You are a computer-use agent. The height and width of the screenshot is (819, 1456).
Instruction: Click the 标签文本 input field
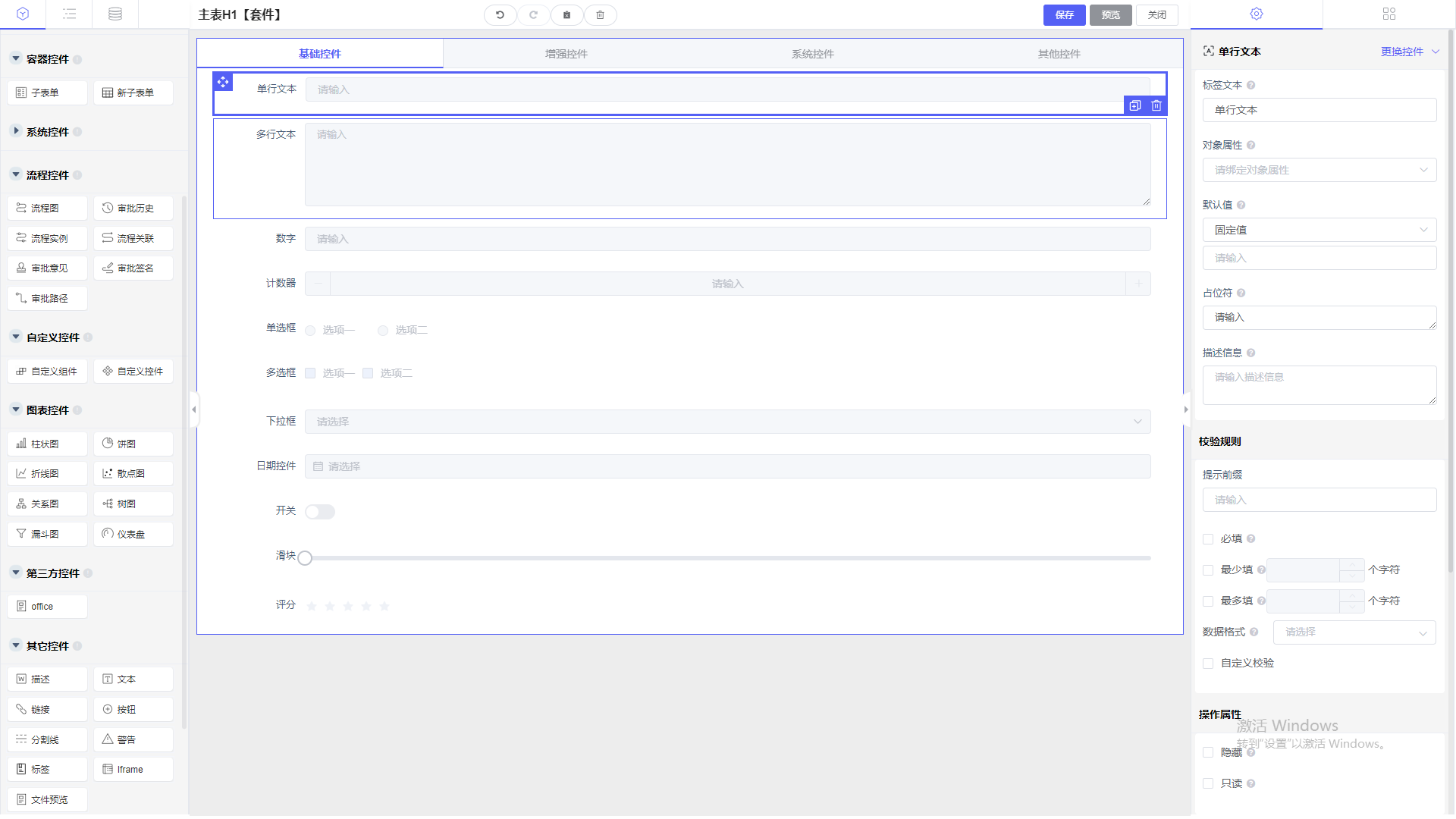[x=1319, y=110]
